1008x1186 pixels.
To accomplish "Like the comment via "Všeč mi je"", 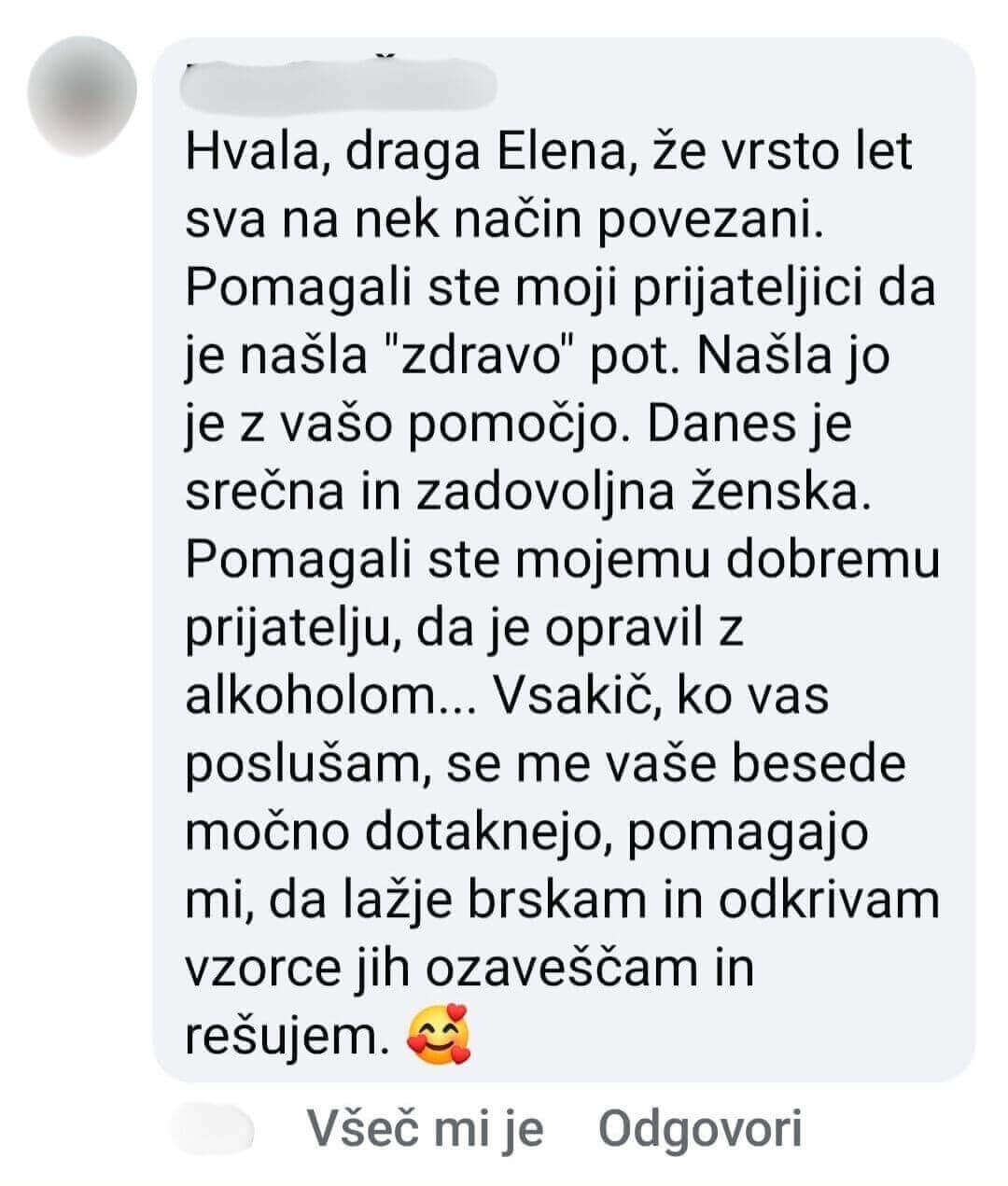I will point(425,1129).
